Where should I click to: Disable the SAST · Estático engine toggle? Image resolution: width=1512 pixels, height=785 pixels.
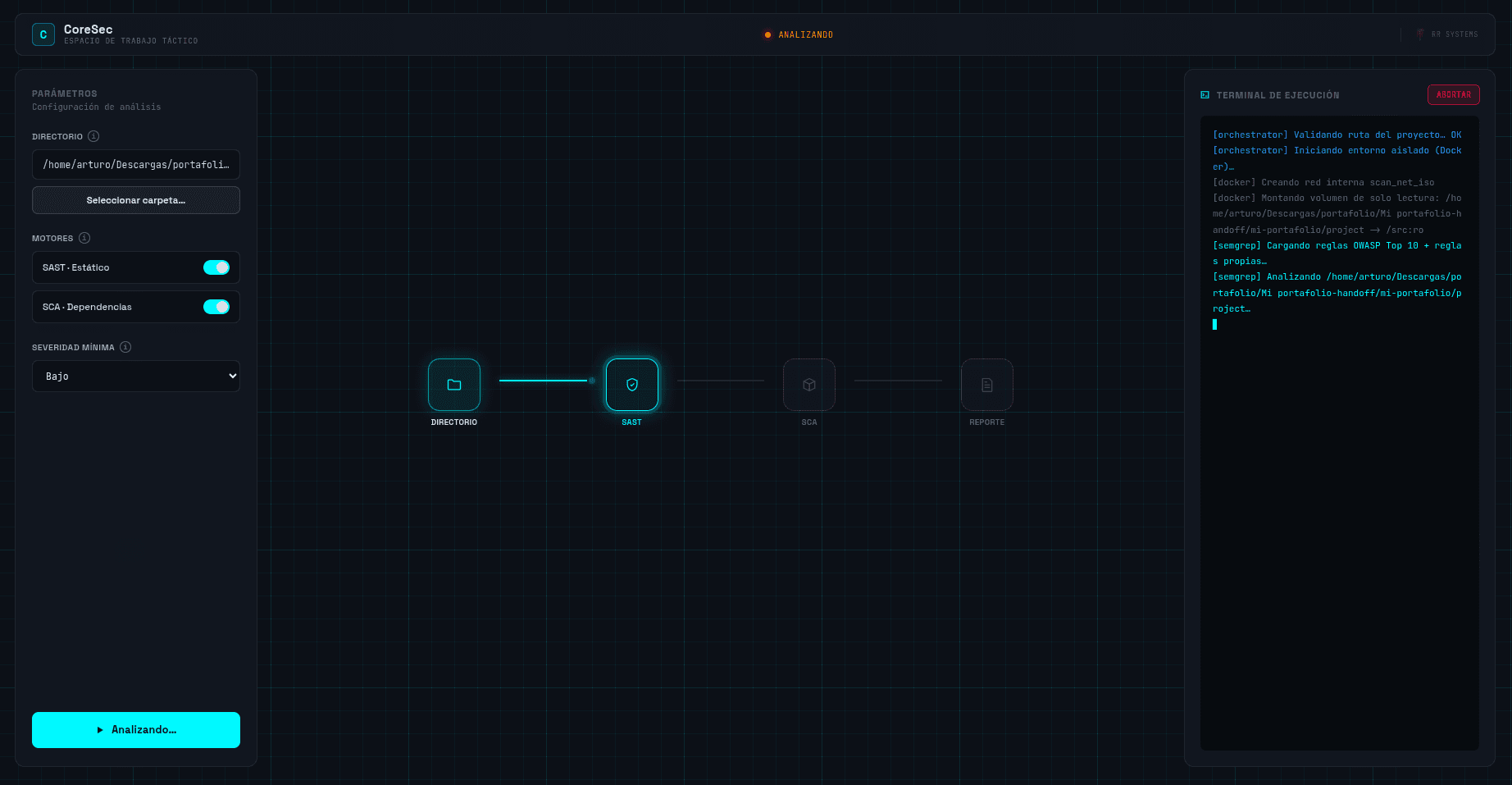pyautogui.click(x=216, y=267)
